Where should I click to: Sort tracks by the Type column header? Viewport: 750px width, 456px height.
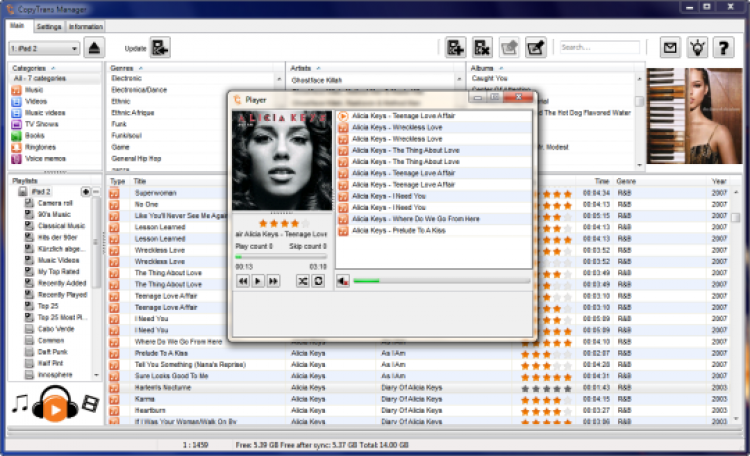point(117,181)
